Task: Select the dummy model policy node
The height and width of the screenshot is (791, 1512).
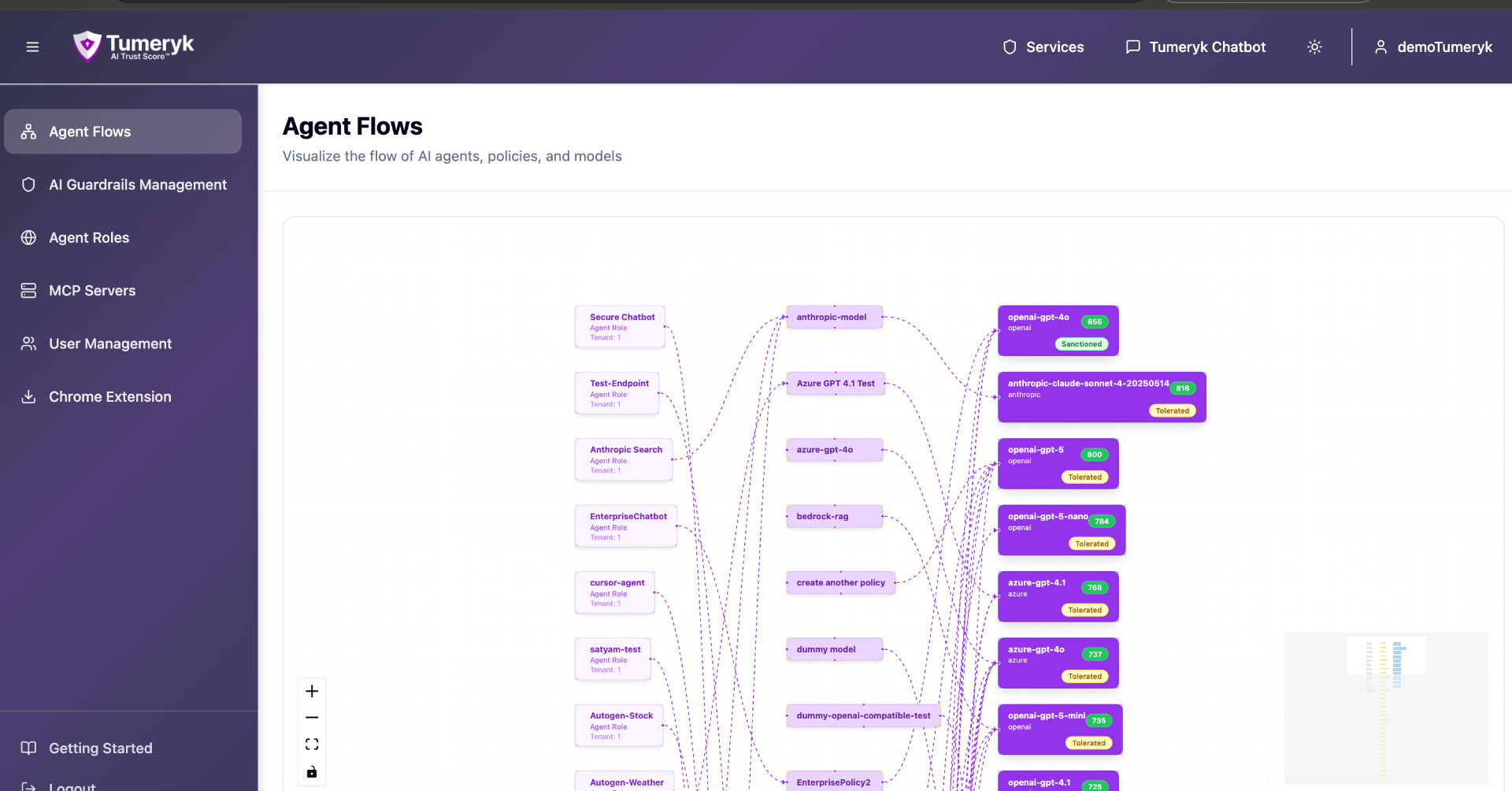Action: point(835,649)
